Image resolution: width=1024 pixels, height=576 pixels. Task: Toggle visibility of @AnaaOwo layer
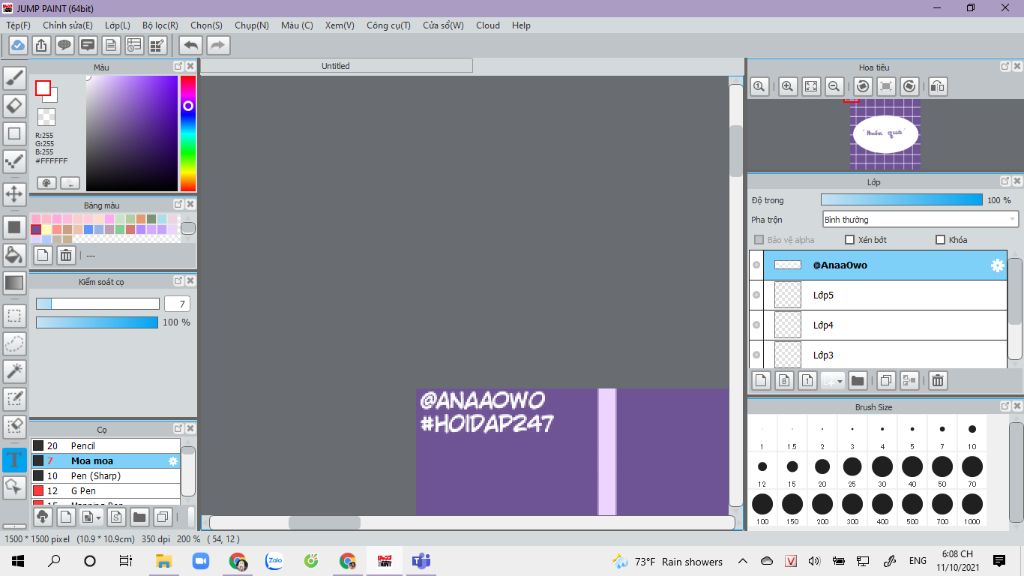point(756,265)
